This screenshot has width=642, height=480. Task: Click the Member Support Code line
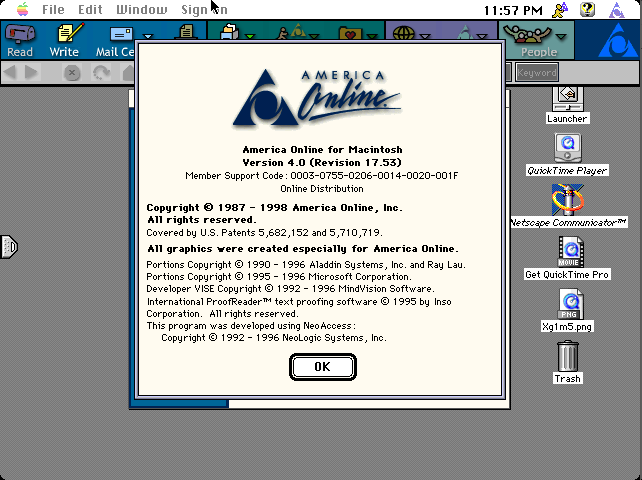point(322,176)
